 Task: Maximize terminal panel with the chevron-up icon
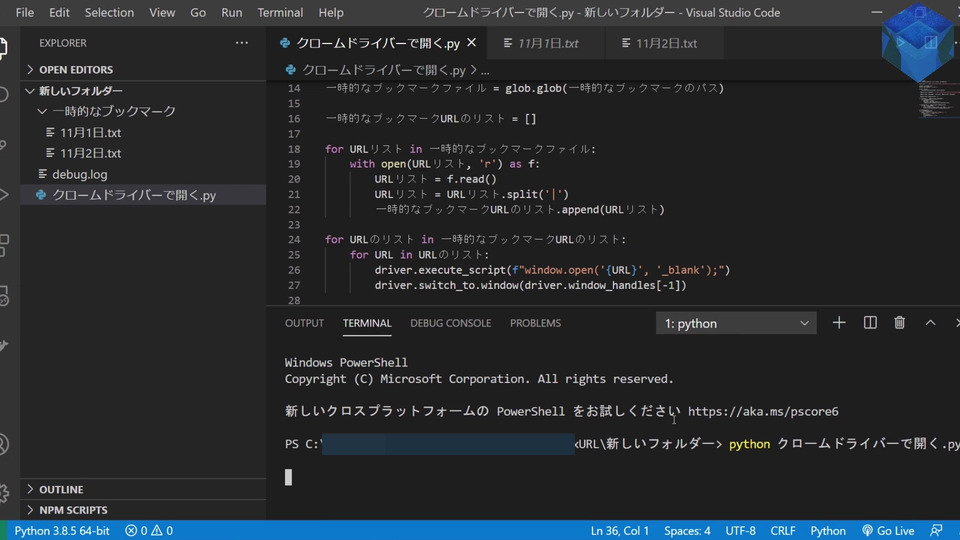pyautogui.click(x=930, y=322)
